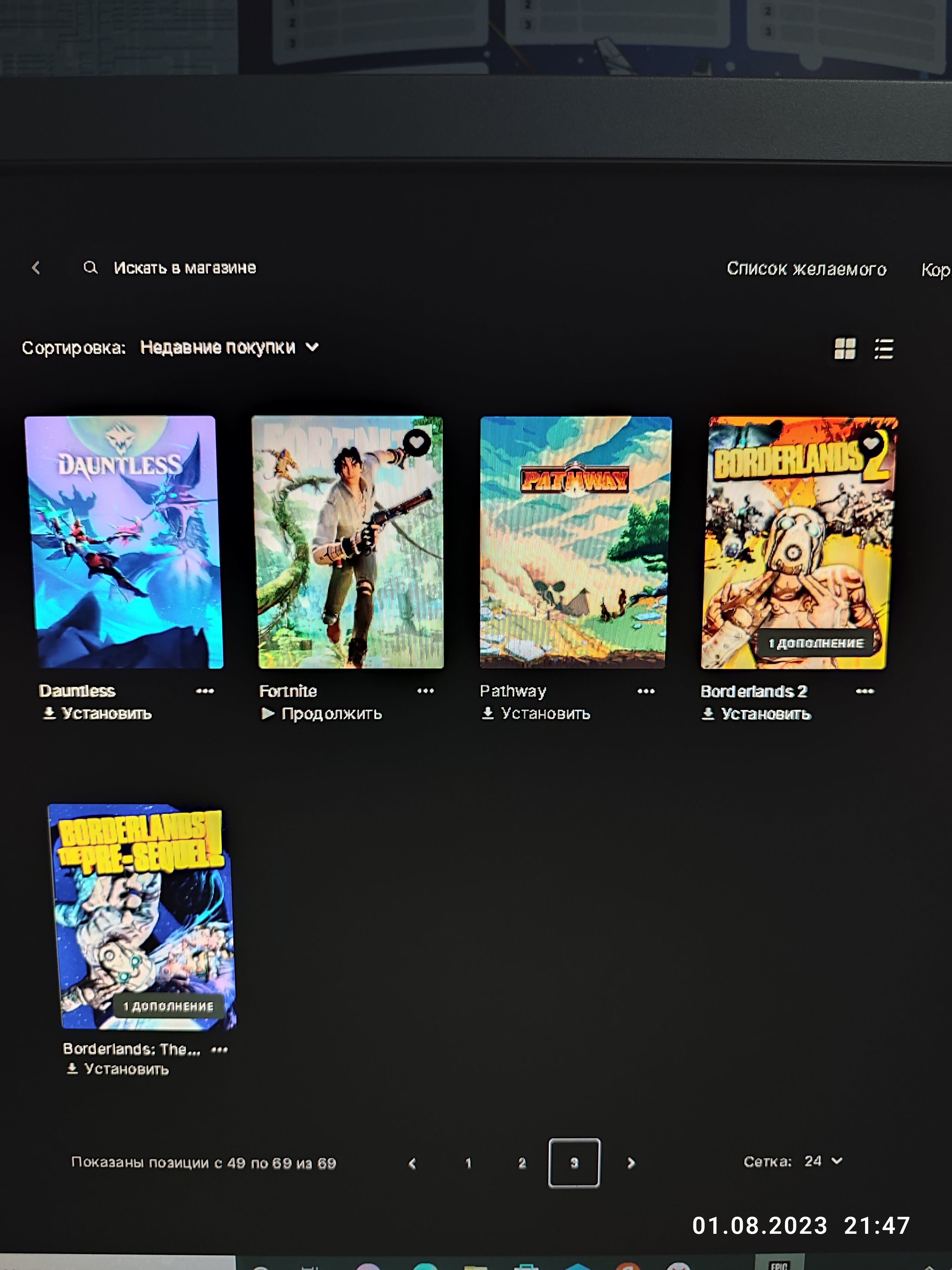Click '1 дополнение' badge on Borderlands: The Pre-Sequel
Image resolution: width=952 pixels, height=1270 pixels.
tap(168, 1006)
